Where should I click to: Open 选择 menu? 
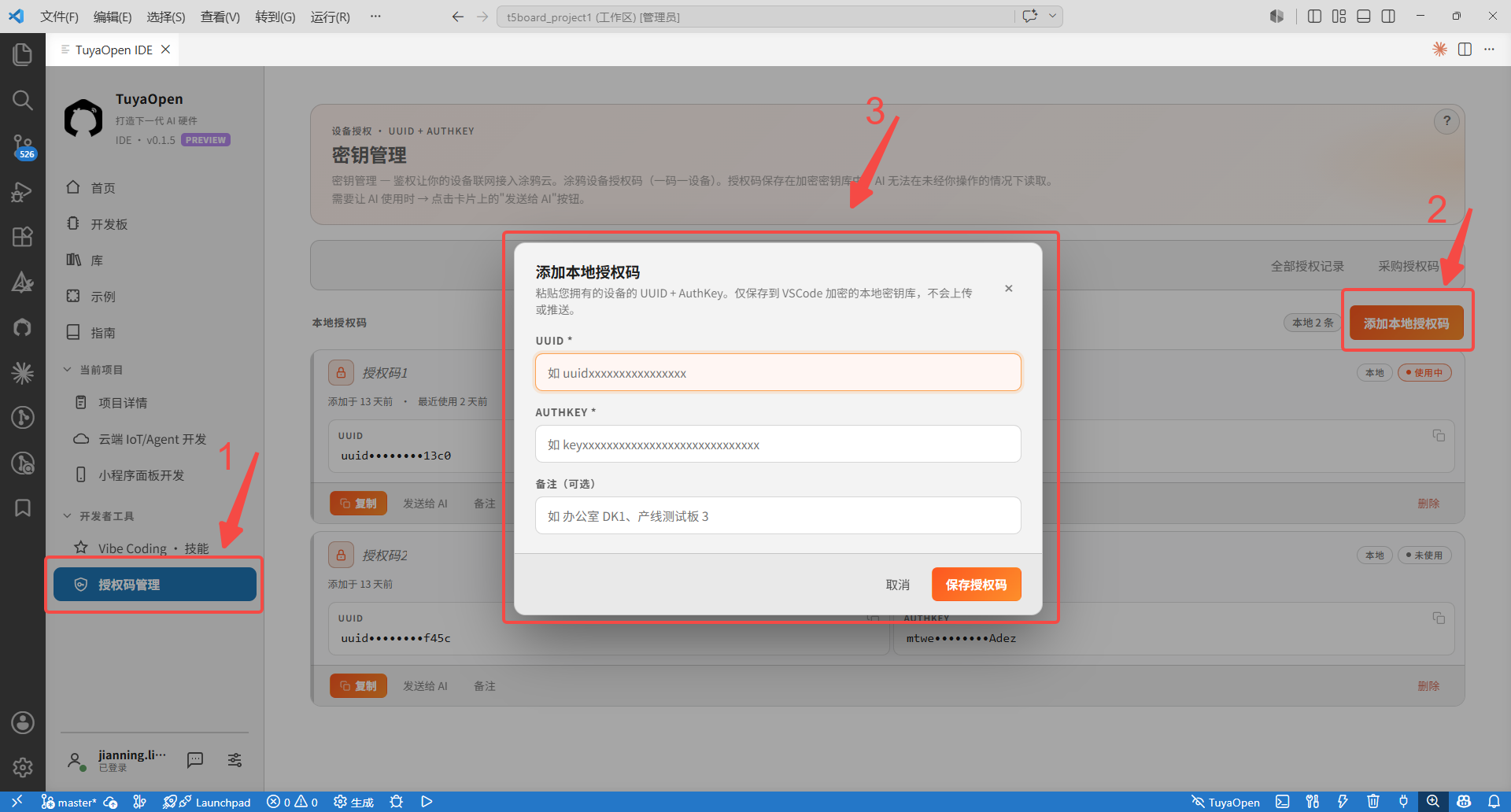(x=166, y=17)
